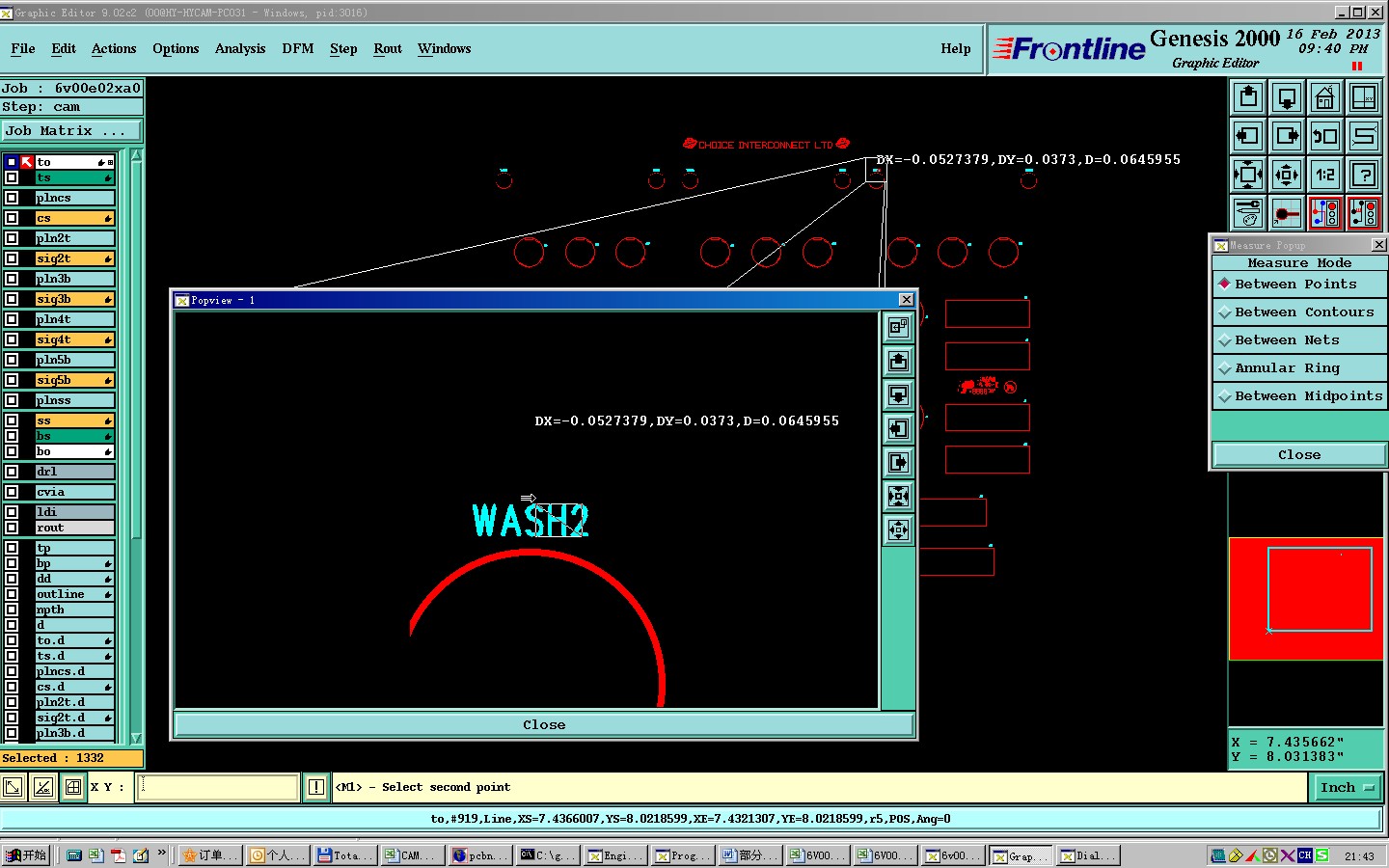Click scroll down arrow of layer list
This screenshot has height=868, width=1389.
pos(136,738)
